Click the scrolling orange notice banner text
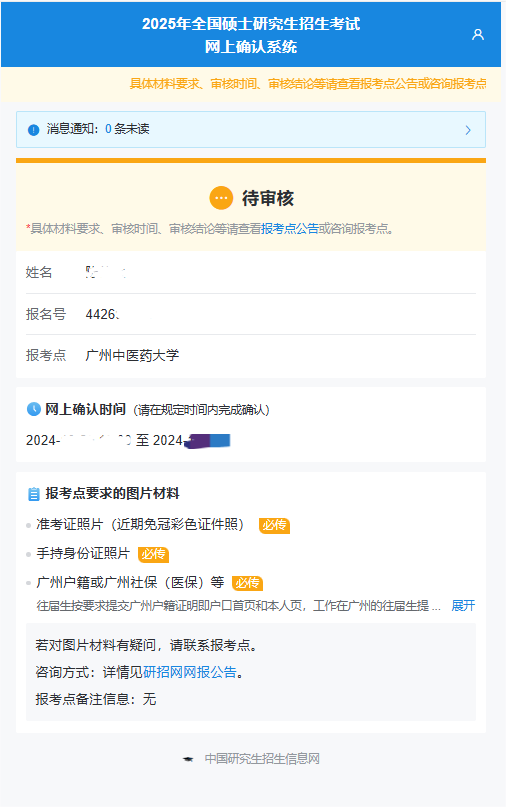 tap(308, 84)
